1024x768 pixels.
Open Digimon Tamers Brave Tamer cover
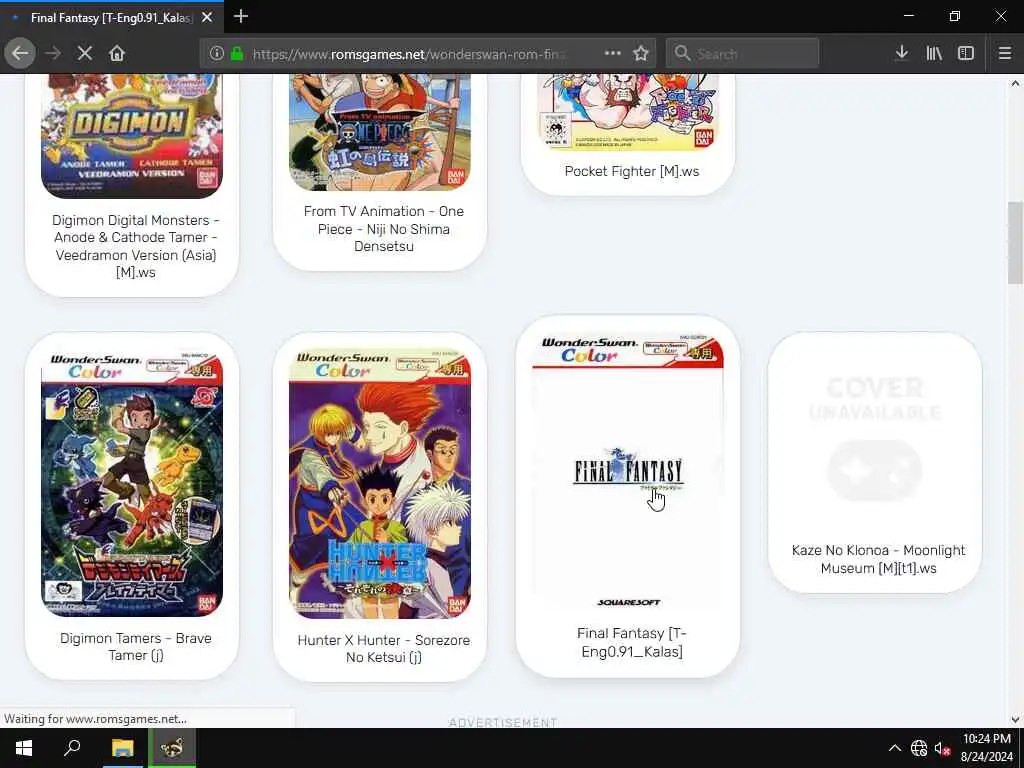click(x=132, y=483)
